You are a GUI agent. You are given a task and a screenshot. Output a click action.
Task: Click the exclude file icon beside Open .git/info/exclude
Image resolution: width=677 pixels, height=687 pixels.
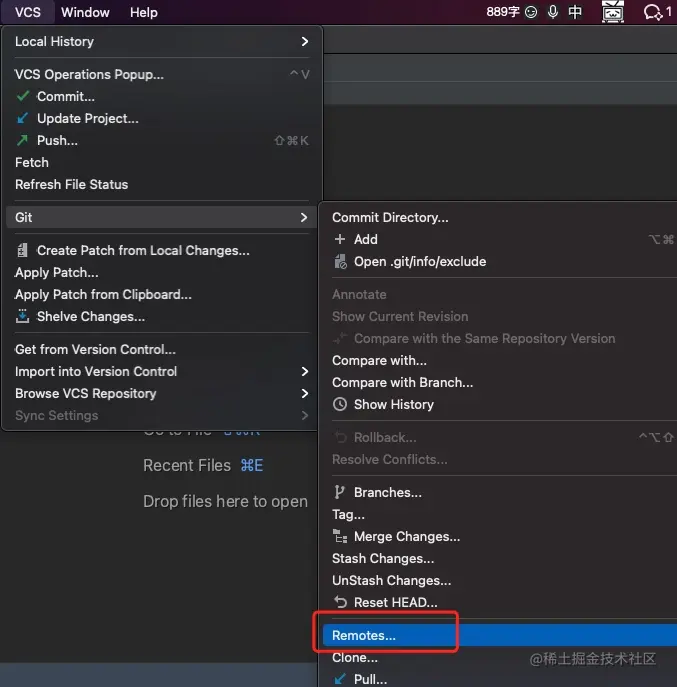pyautogui.click(x=340, y=262)
